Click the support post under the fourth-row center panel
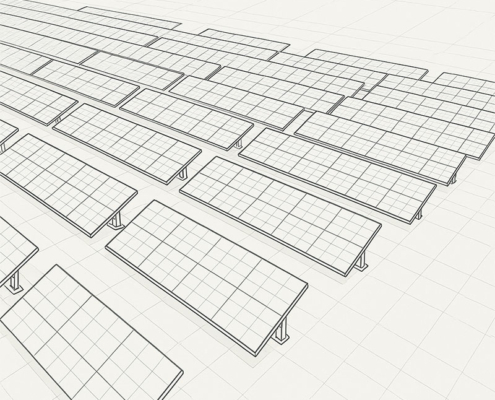Image resolution: width=495 pixels, height=400 pixels. coord(238,144)
